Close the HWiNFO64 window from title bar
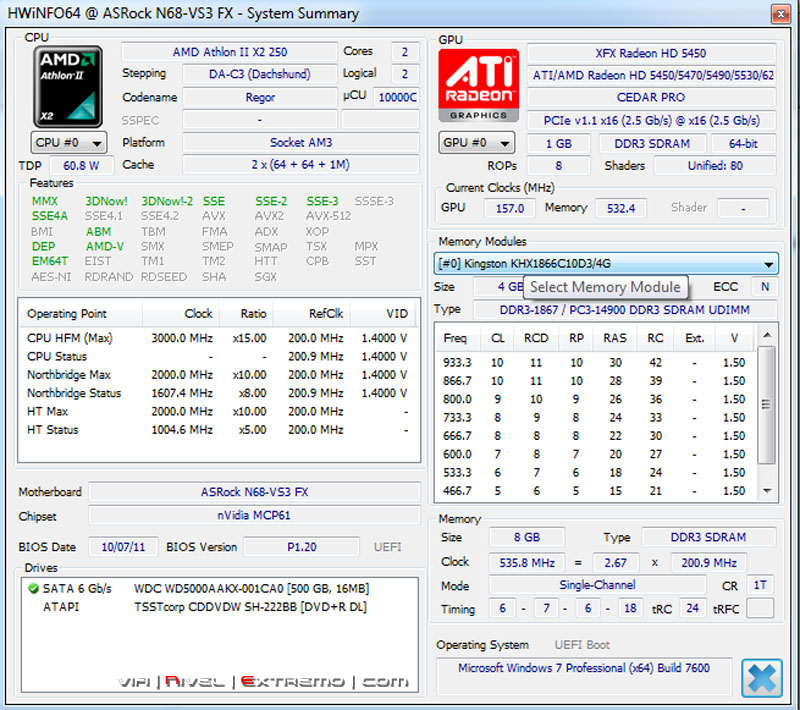 coord(780,14)
